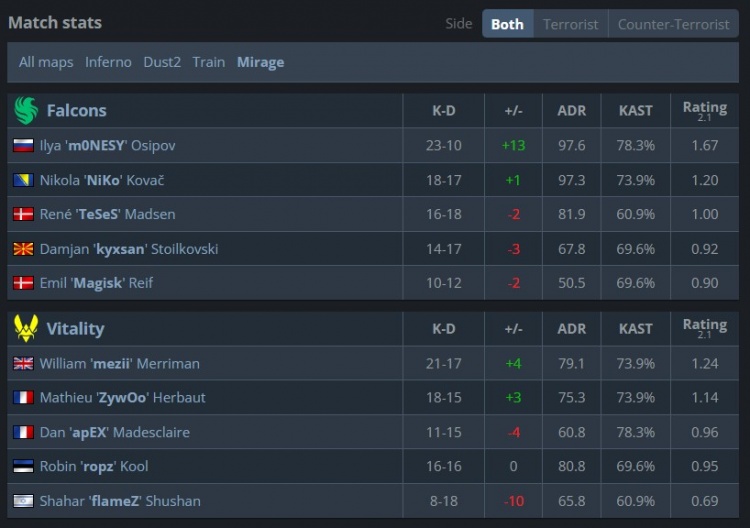Click the Russian flag next to m0NESY

[x=23, y=146]
